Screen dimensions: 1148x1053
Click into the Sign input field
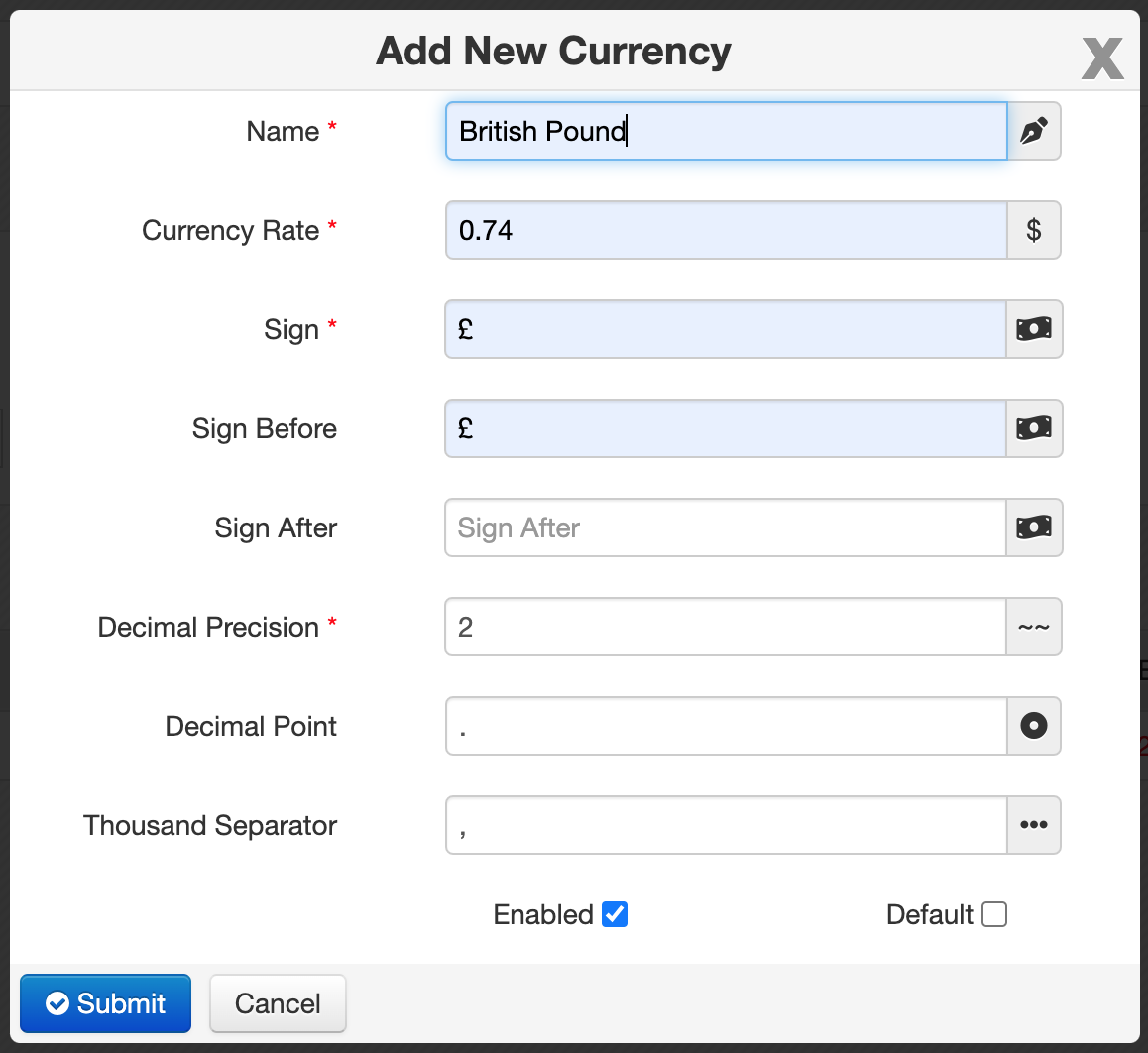(726, 329)
